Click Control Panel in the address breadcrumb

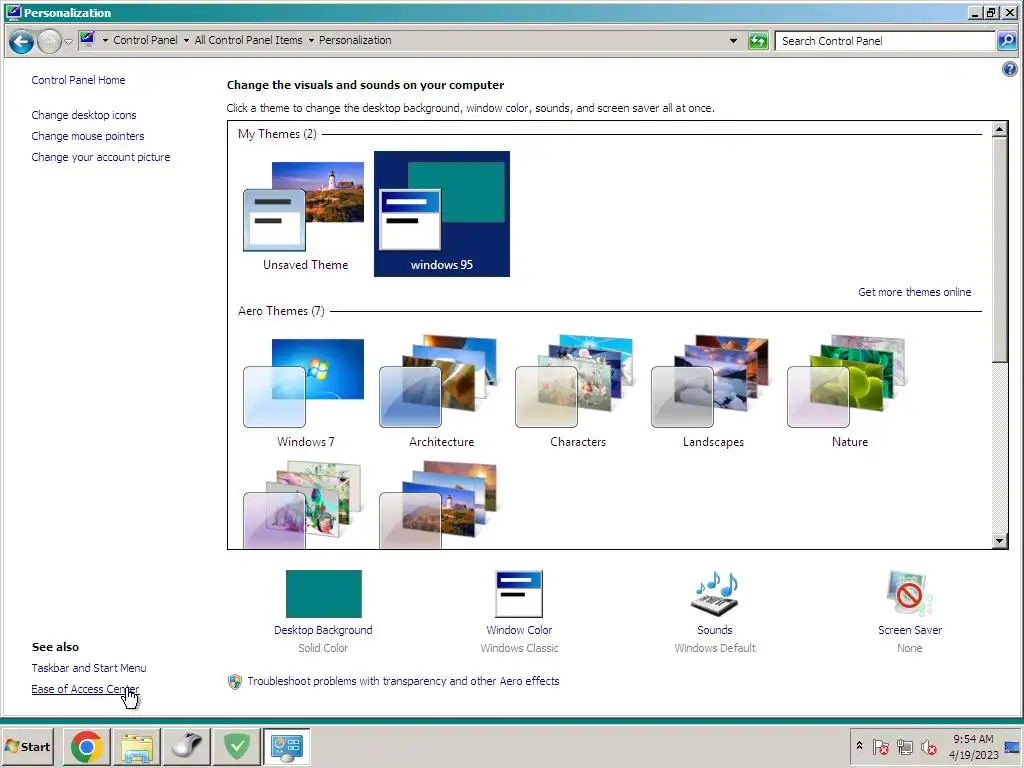[x=145, y=40]
